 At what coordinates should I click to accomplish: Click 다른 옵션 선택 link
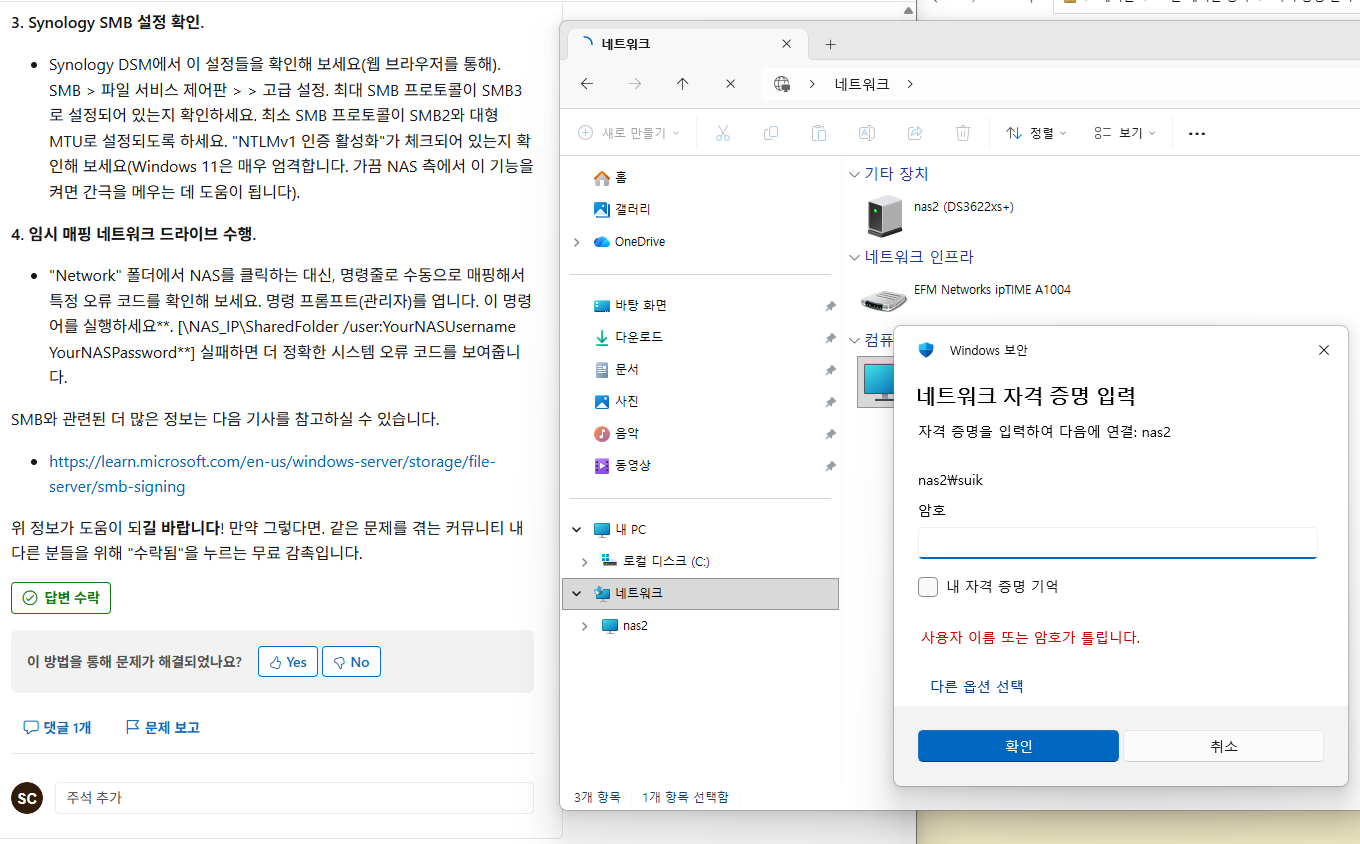[x=977, y=686]
